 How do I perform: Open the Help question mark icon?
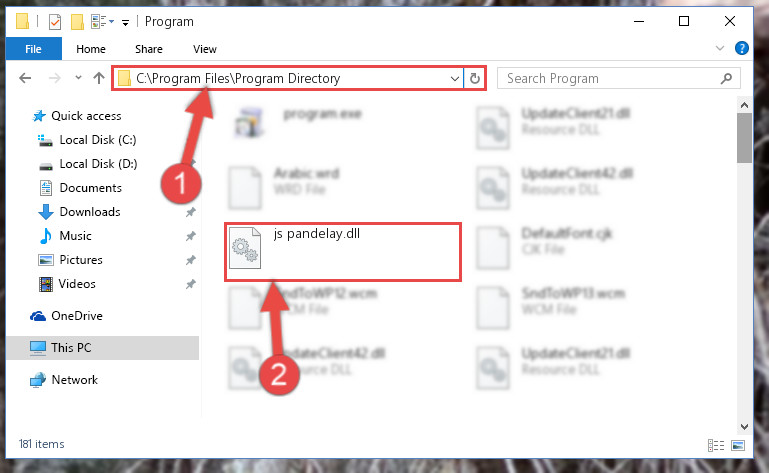[x=742, y=48]
